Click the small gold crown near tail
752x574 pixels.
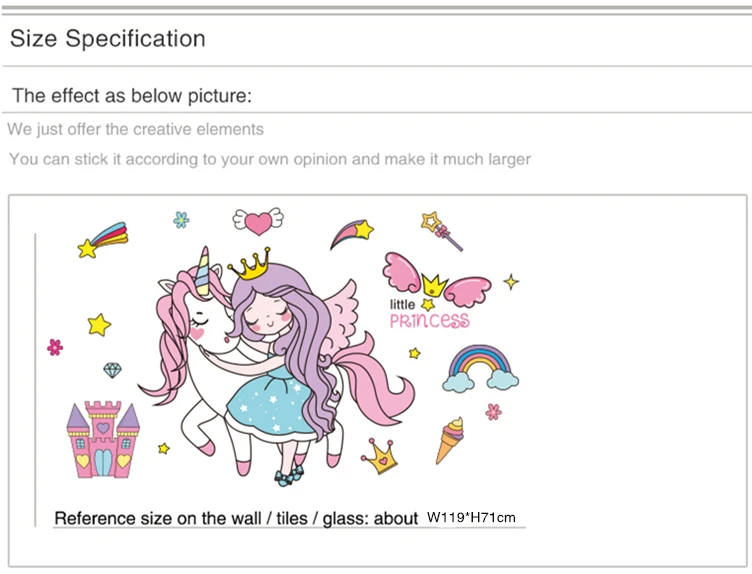[380, 457]
